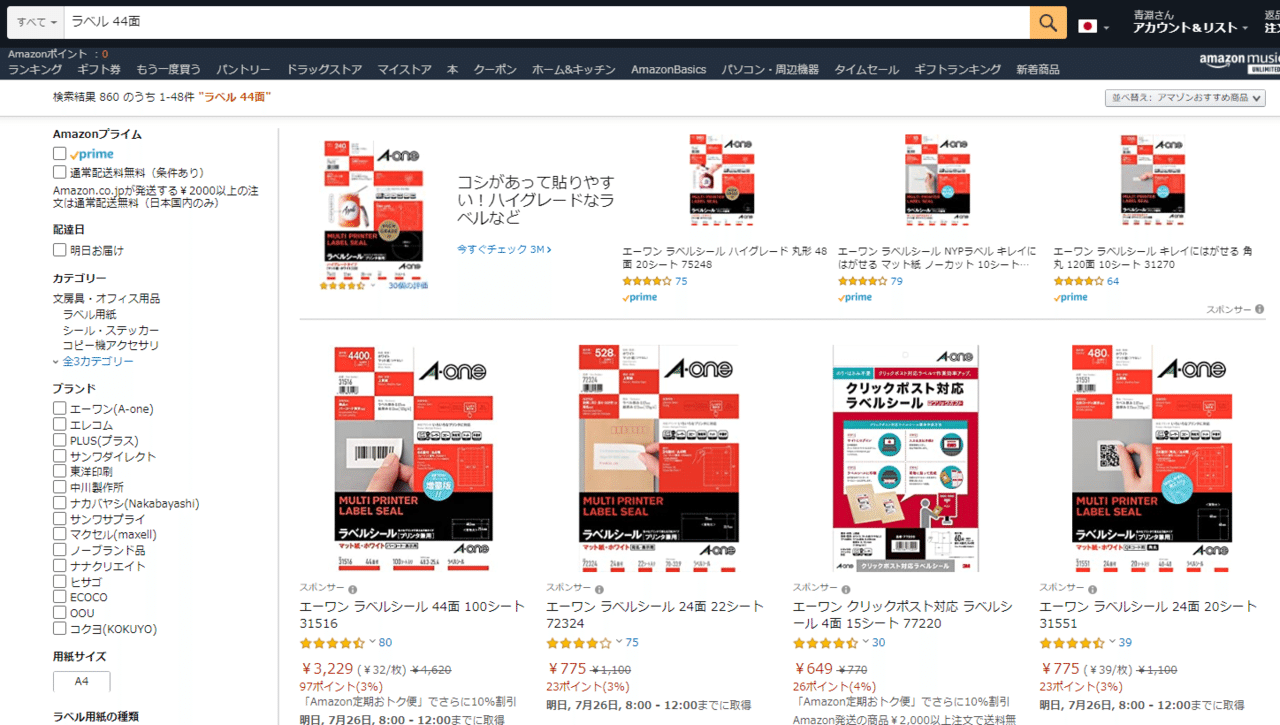Check PLUS(プラス) brand checkbox
Image resolution: width=1280 pixels, height=725 pixels.
click(60, 440)
